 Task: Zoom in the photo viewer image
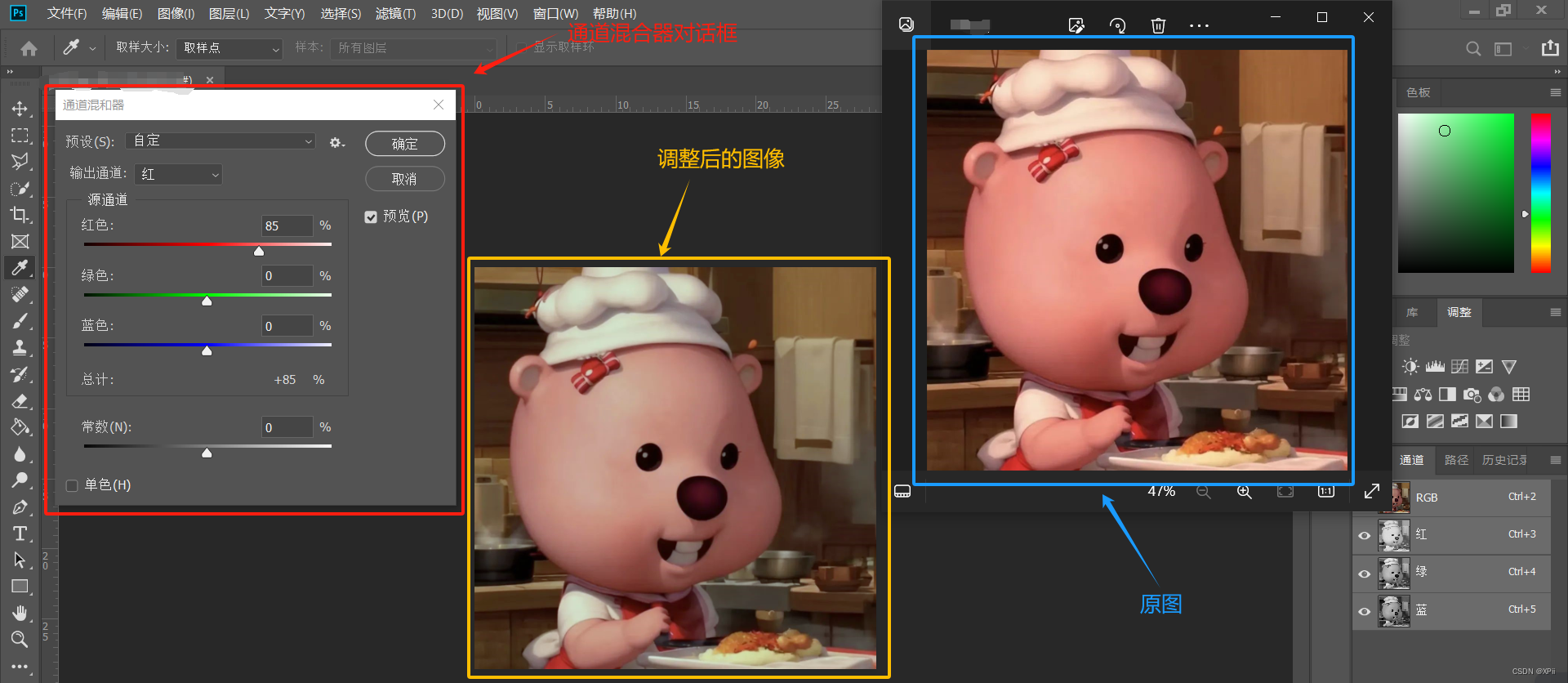1244,492
